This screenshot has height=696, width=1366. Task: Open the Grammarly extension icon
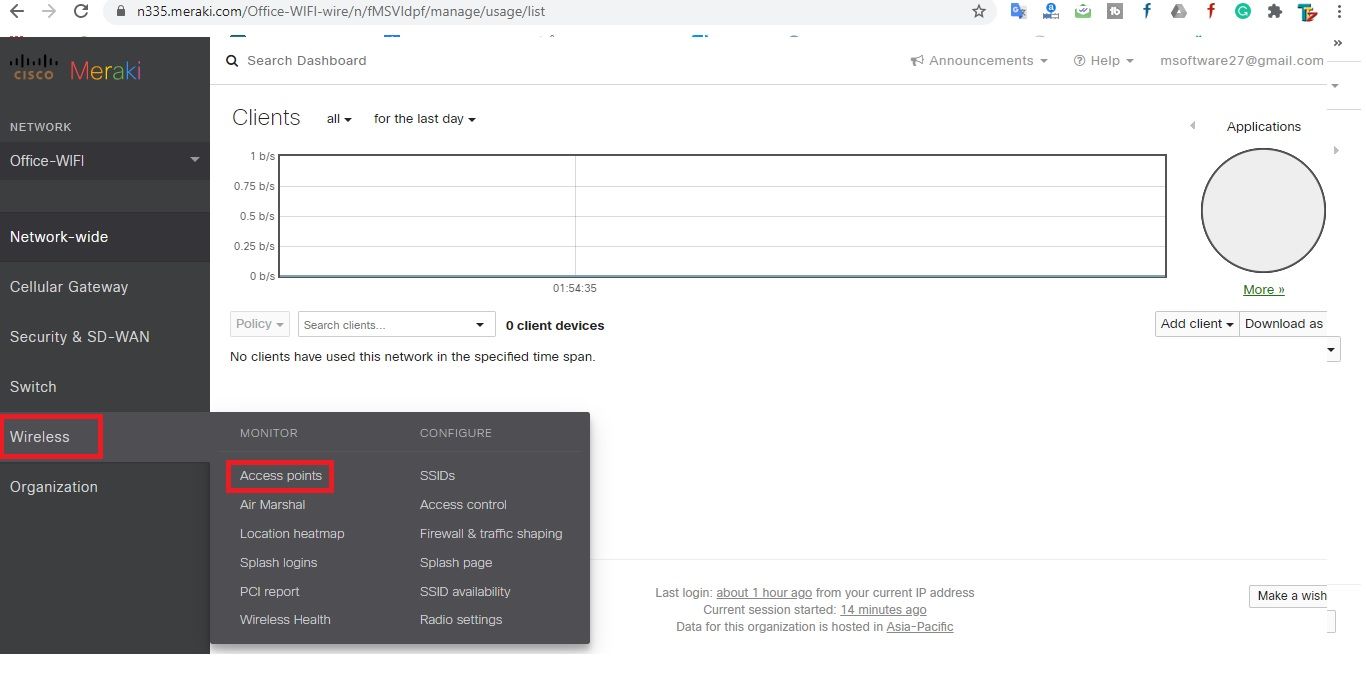1242,12
